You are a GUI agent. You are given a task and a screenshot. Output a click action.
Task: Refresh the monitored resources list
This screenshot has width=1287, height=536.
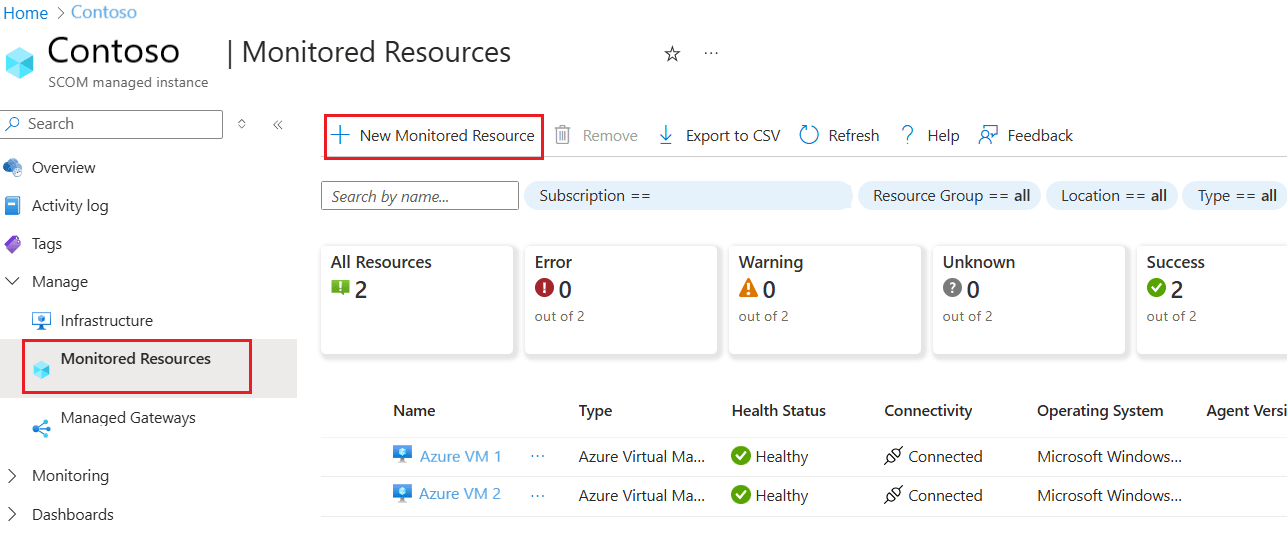click(840, 135)
